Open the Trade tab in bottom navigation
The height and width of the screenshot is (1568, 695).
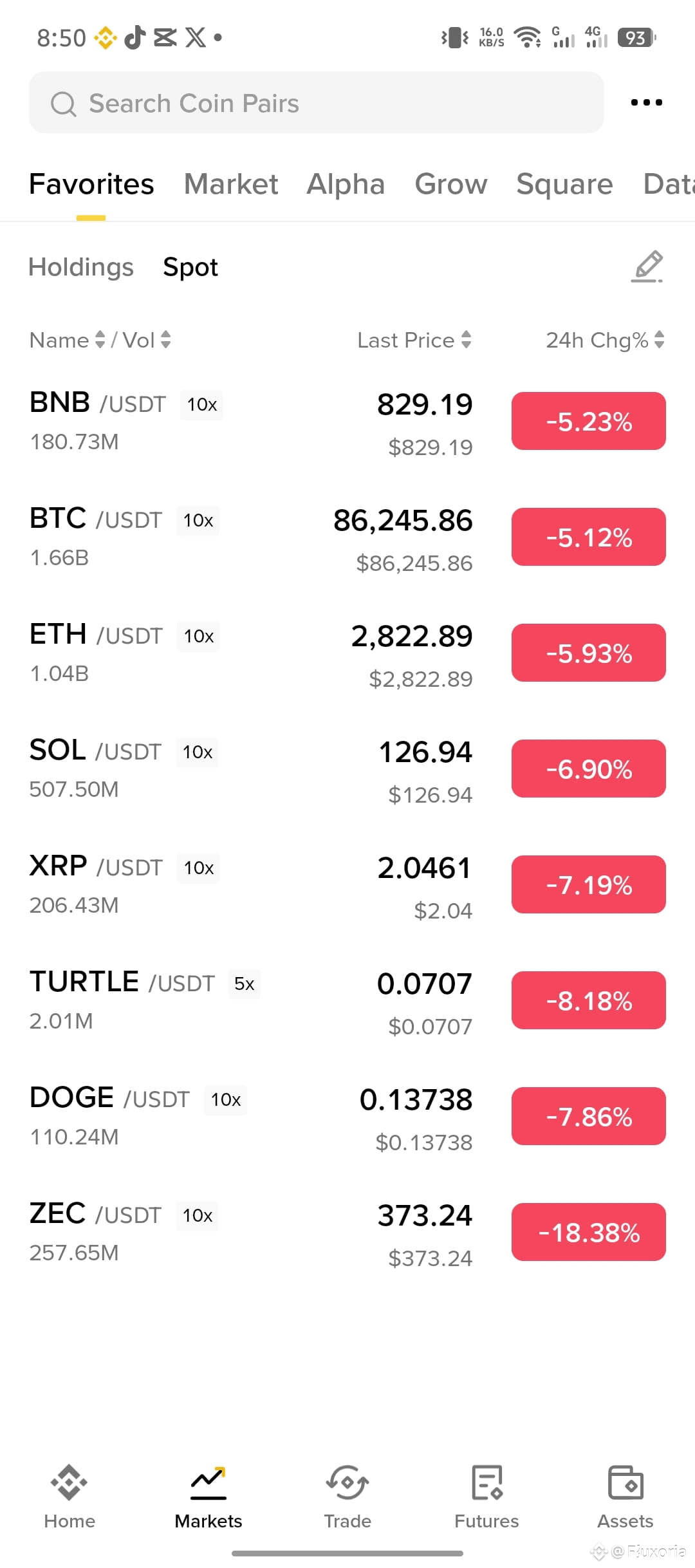347,1497
